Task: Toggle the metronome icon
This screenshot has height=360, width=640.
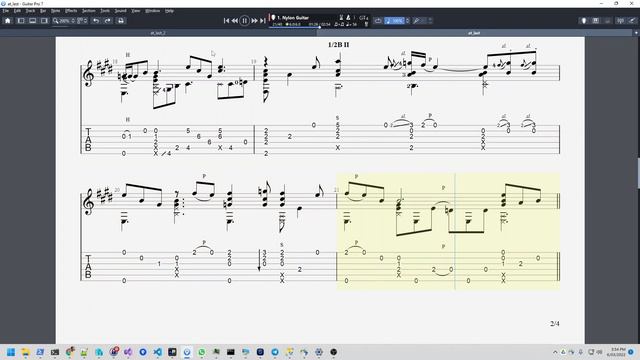Action: [x=348, y=18]
